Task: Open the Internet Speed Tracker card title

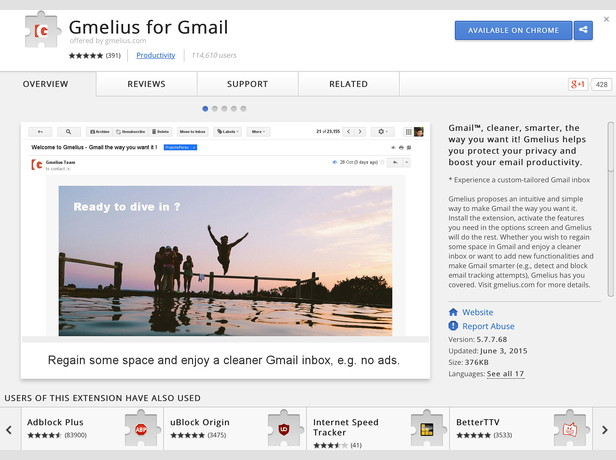Action: pos(346,427)
